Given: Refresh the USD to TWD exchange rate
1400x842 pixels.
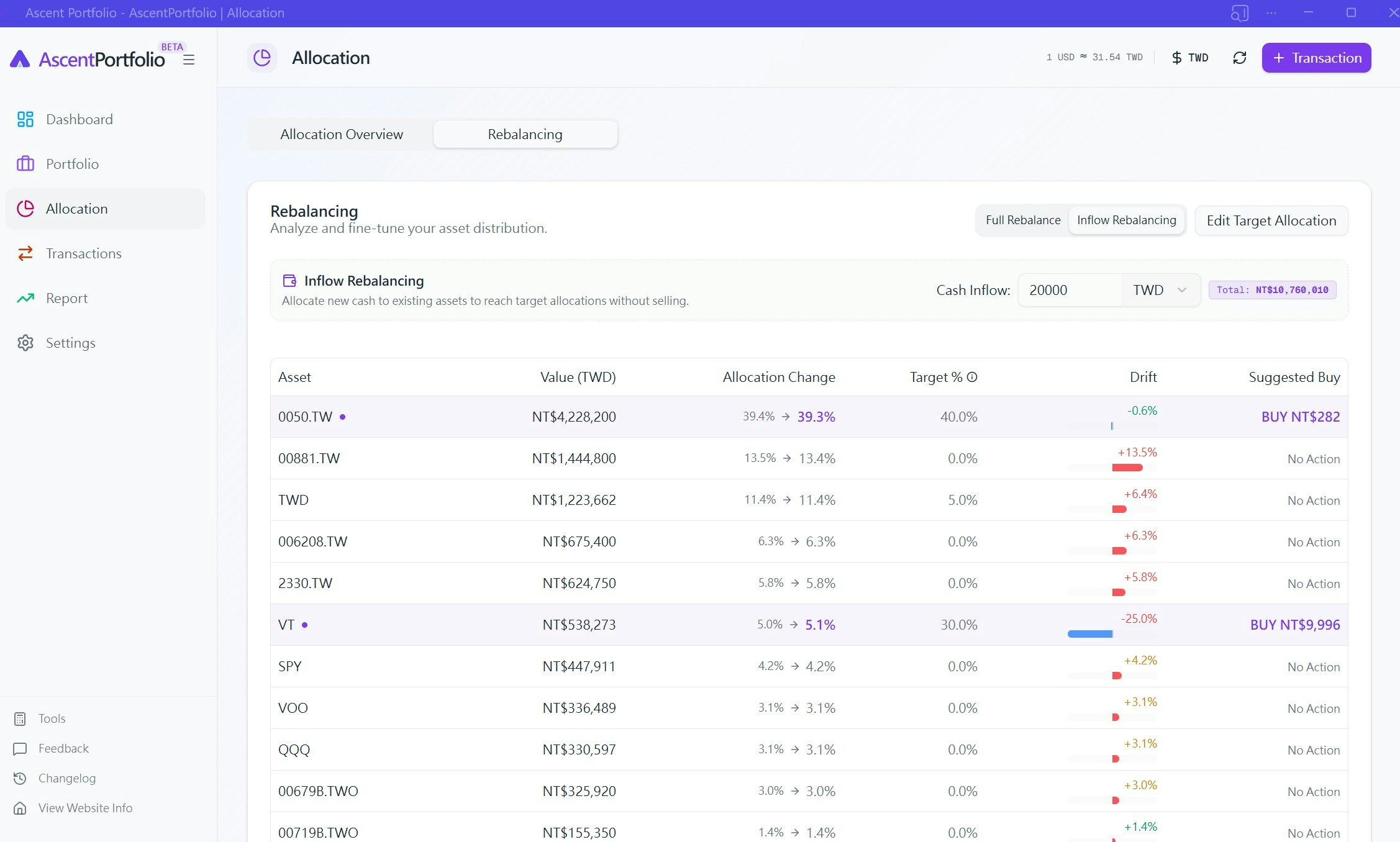Looking at the screenshot, I should point(1240,57).
